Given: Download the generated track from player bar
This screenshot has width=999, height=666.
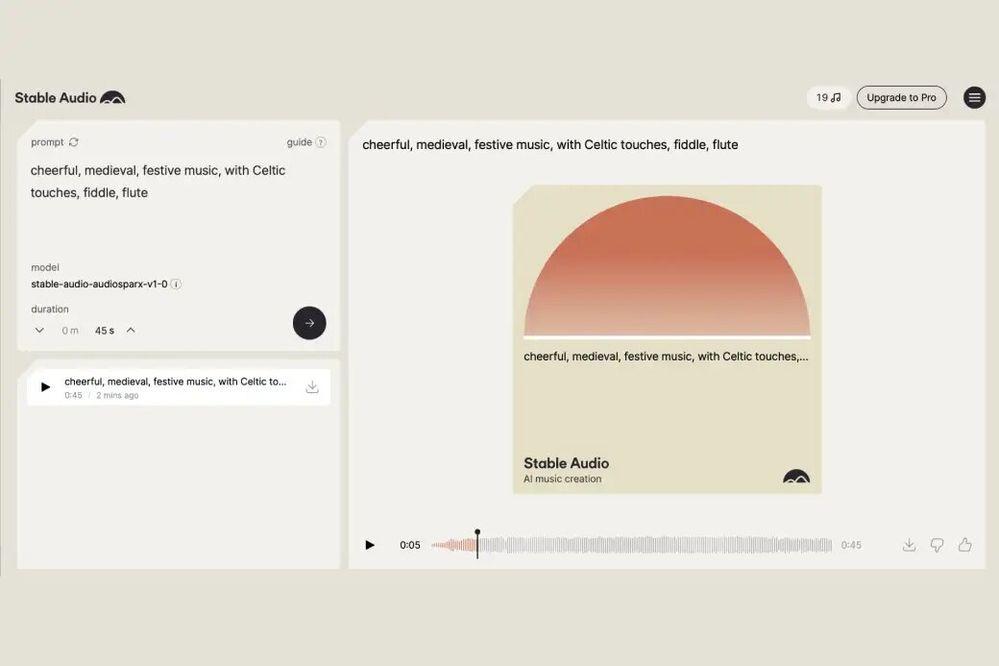Looking at the screenshot, I should tap(909, 545).
